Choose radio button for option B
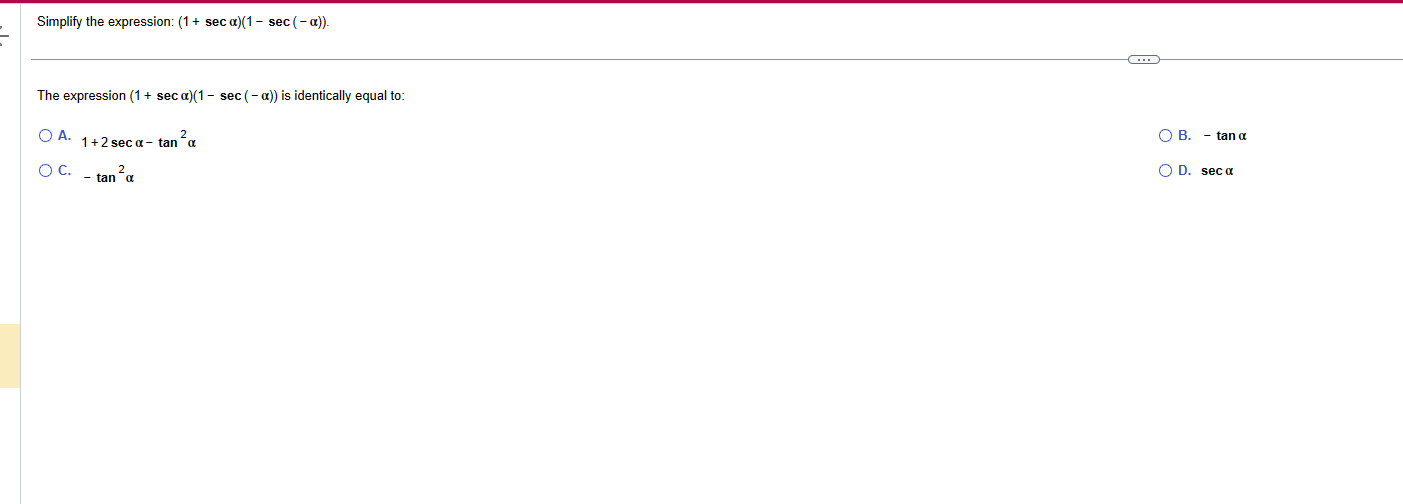This screenshot has height=504, width=1403. pos(1165,135)
